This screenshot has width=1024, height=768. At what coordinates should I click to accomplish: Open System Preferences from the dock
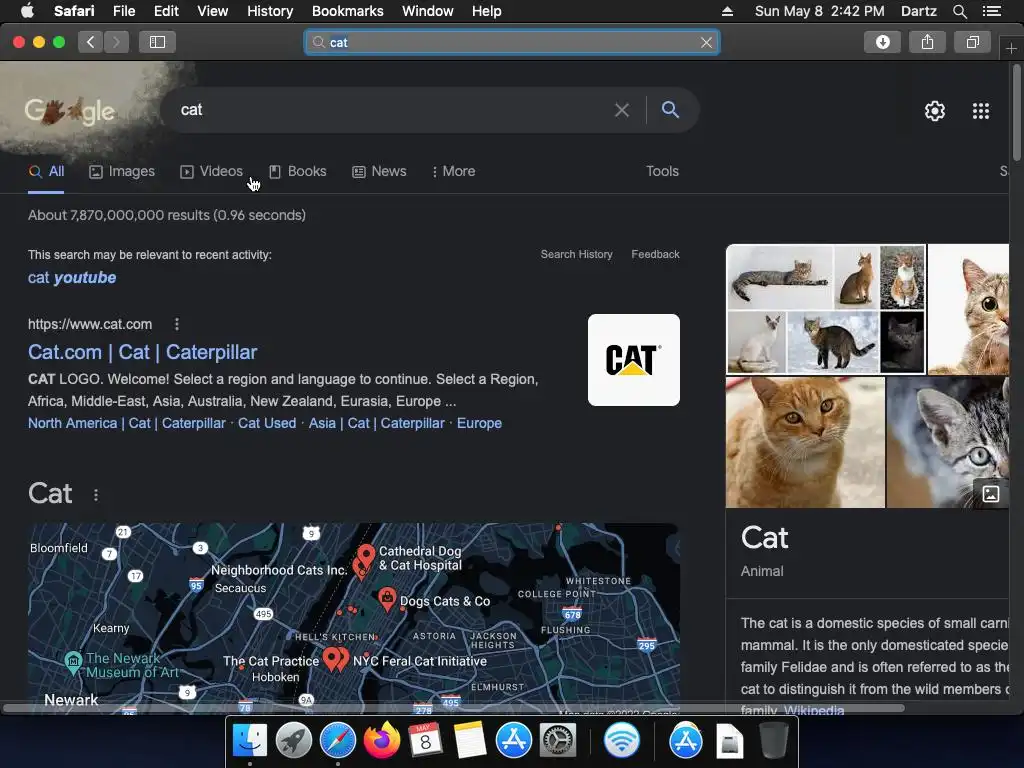[558, 741]
